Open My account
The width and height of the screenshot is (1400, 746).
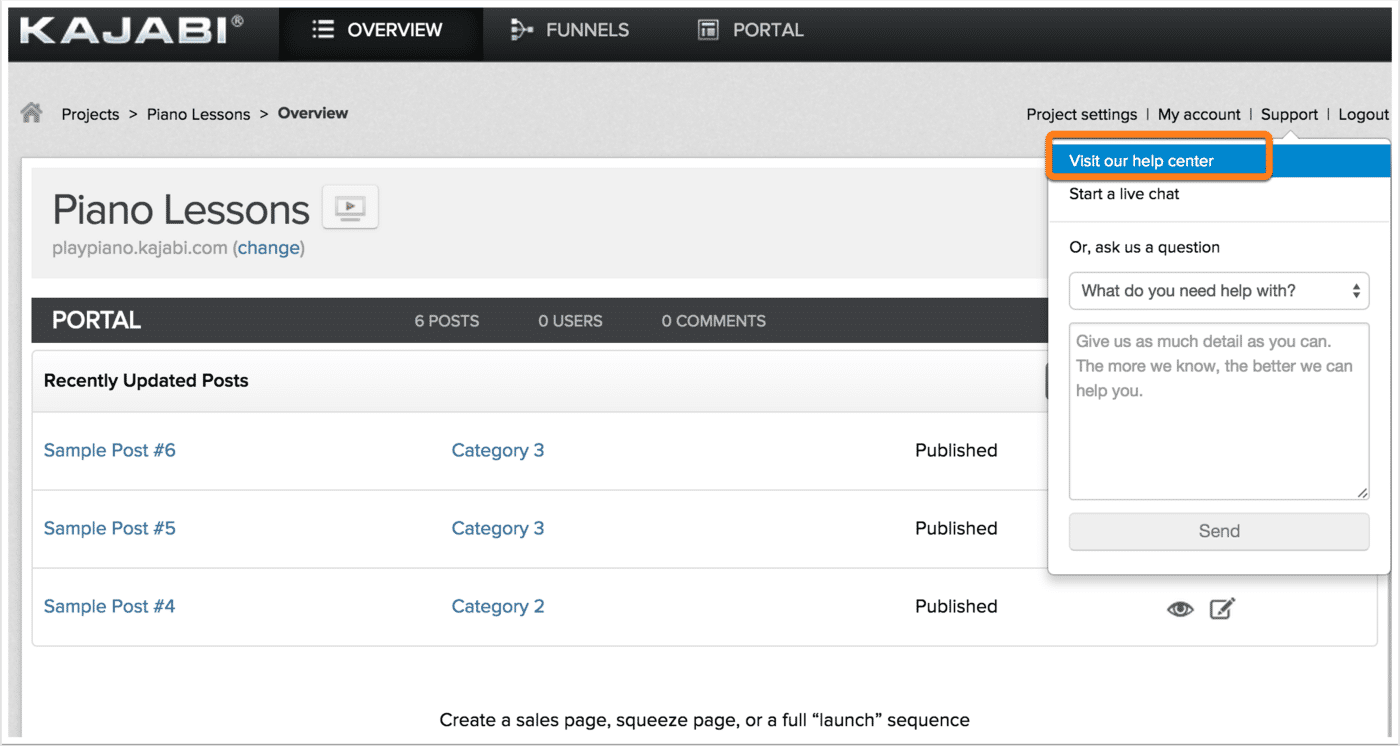click(1199, 114)
